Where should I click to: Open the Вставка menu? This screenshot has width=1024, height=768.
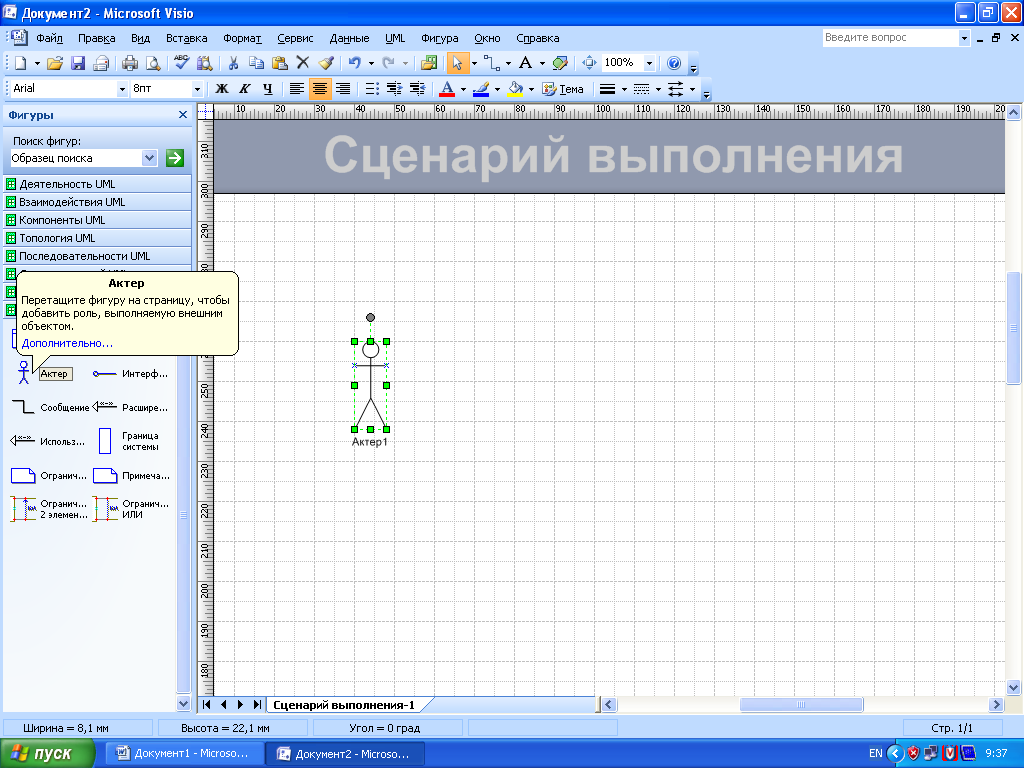[186, 38]
